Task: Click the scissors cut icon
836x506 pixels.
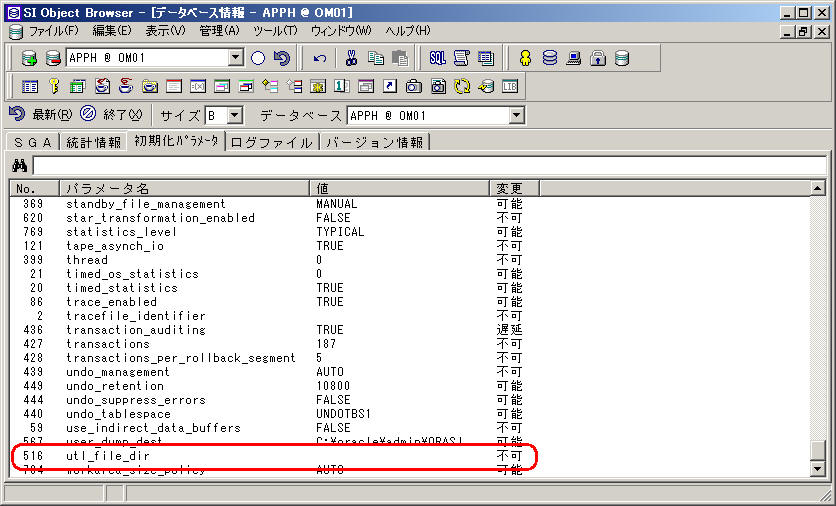Action: (352, 58)
